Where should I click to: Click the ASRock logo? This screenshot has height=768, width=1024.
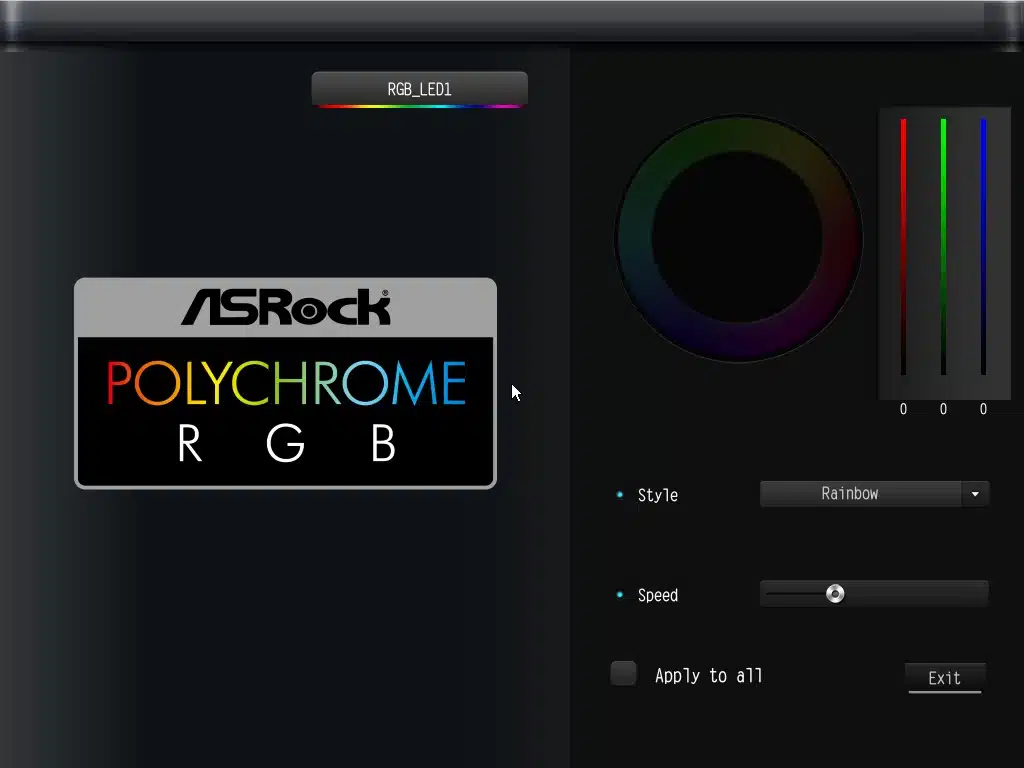coord(285,307)
